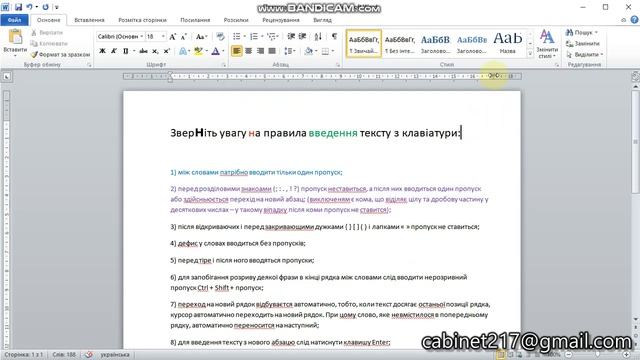The image size is (640, 360).
Task: Open the Font dialog launcher
Action: (x=224, y=65)
